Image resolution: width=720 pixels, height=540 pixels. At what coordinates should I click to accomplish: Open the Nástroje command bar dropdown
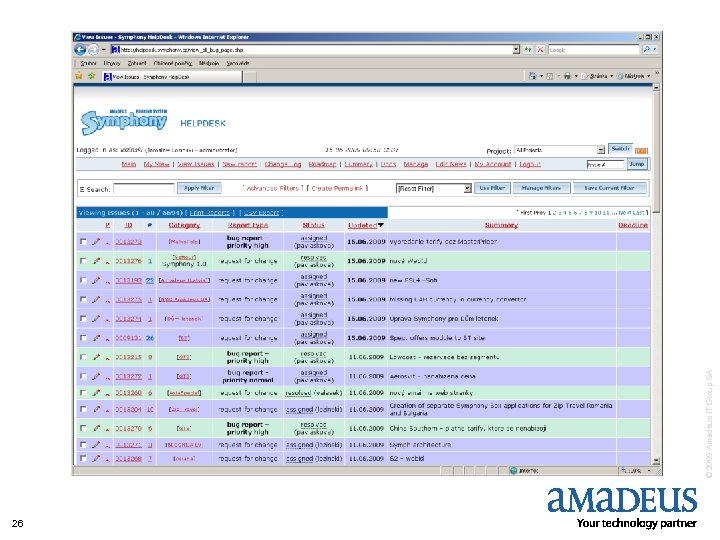(634, 76)
